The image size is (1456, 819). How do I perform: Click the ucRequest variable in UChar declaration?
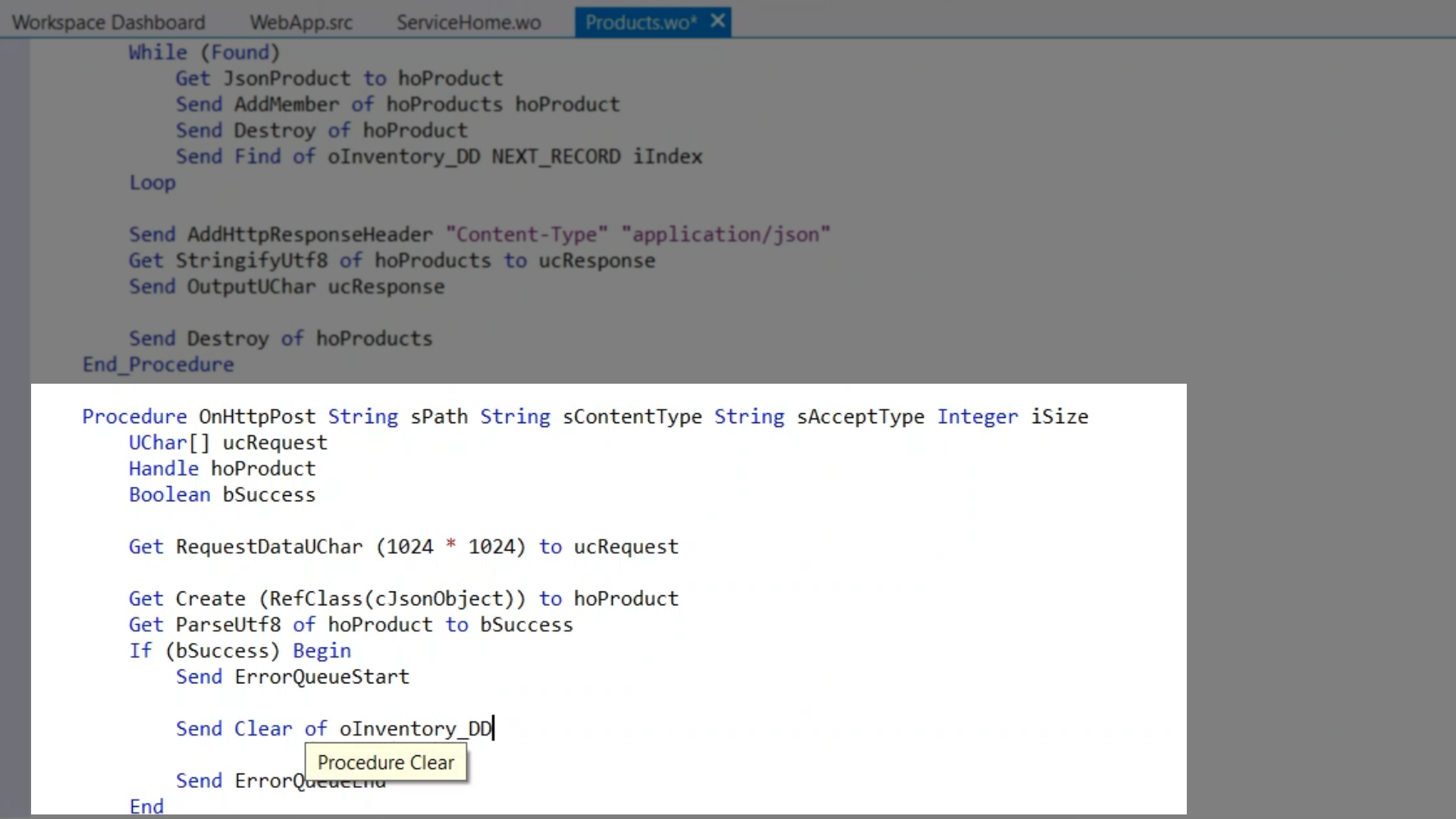pos(275,443)
